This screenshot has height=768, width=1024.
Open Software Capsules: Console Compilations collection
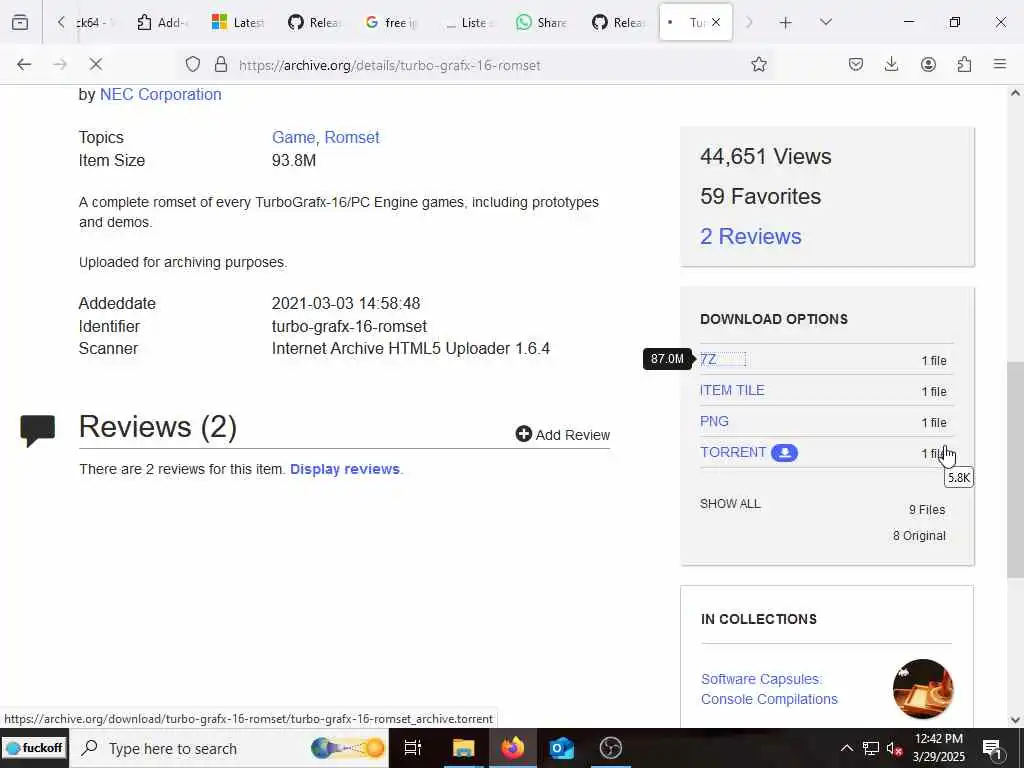coord(769,689)
